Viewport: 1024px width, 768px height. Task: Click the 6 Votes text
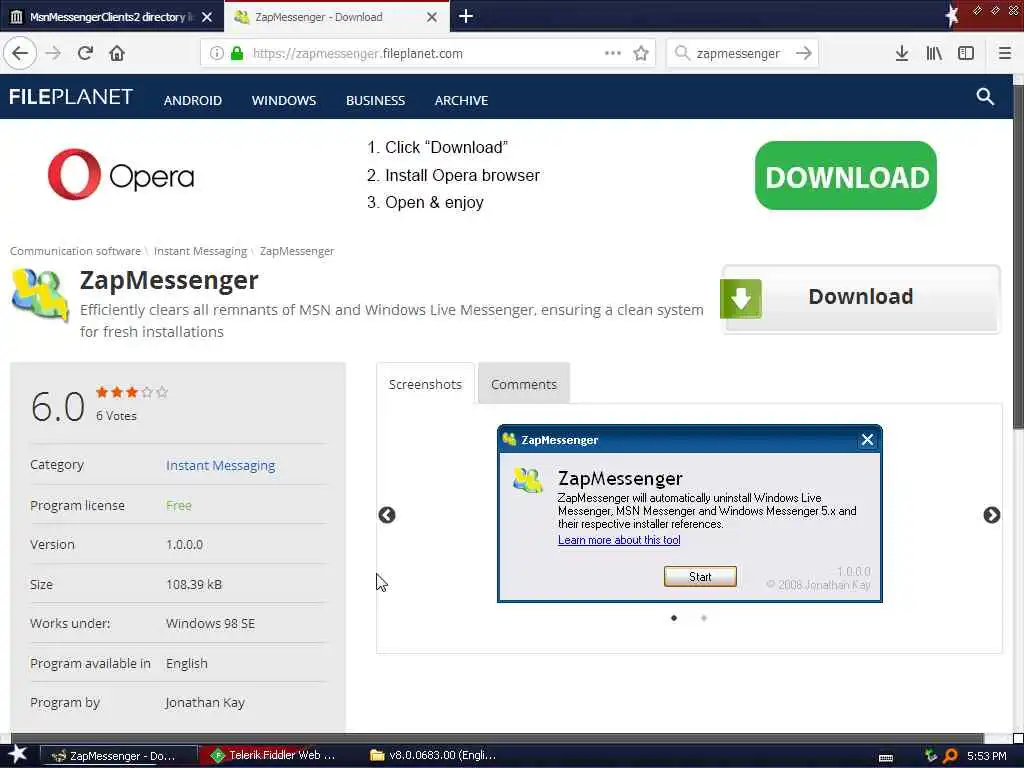click(116, 415)
